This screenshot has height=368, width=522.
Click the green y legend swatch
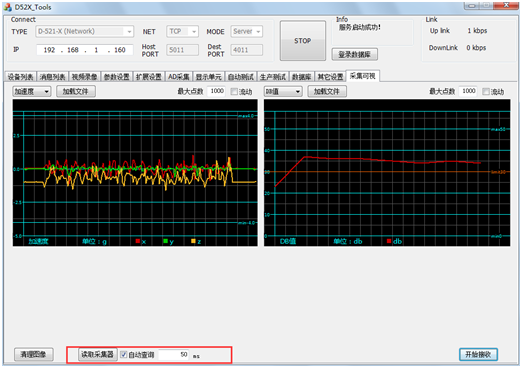(x=166, y=241)
